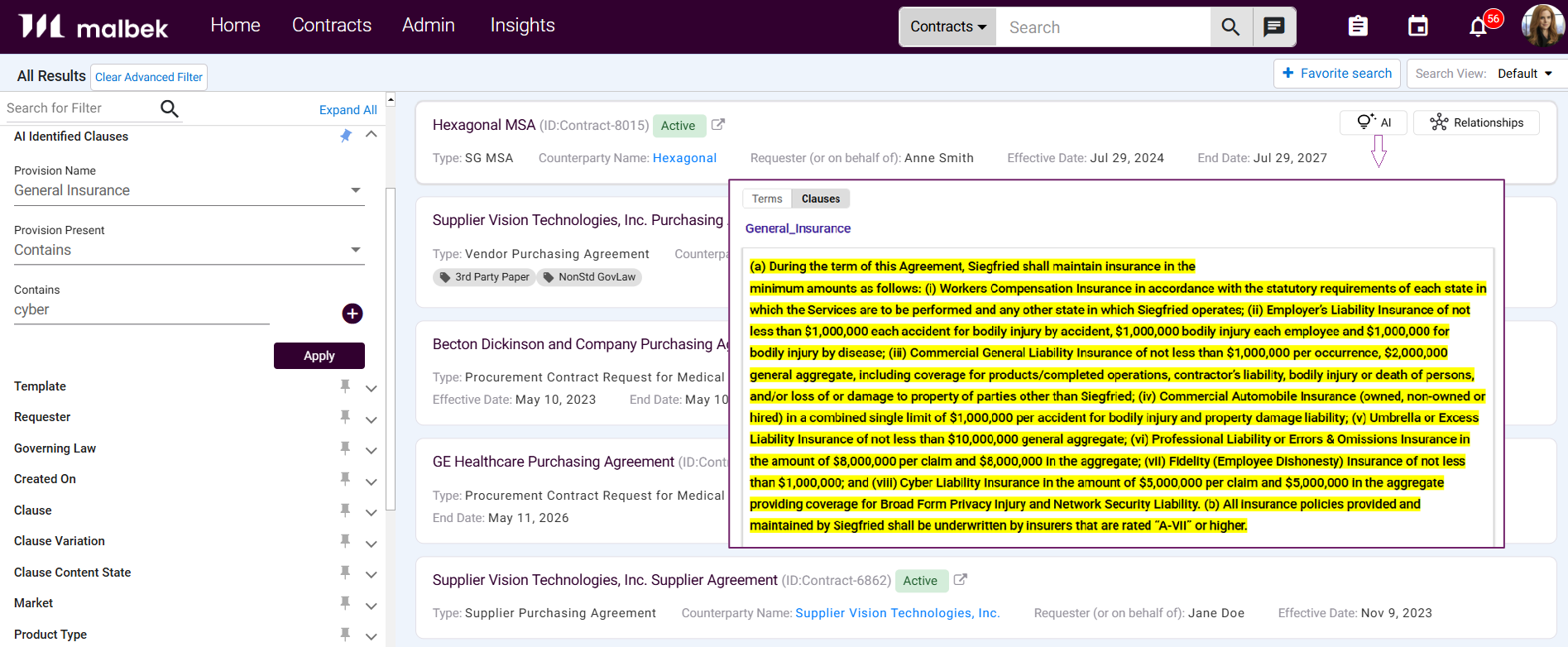
Task: Pin the Requester filter
Action: 345,417
